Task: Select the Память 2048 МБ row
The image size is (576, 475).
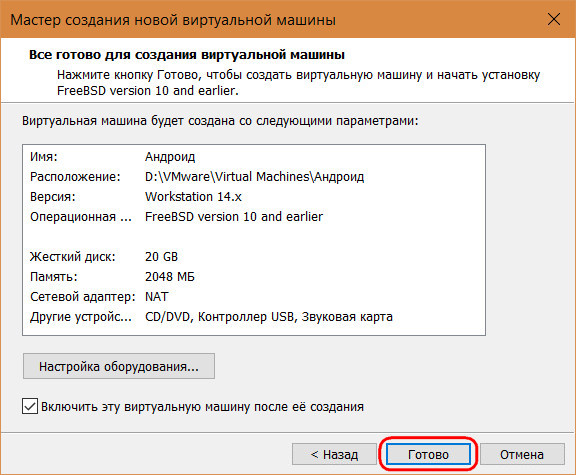Action: 254,276
